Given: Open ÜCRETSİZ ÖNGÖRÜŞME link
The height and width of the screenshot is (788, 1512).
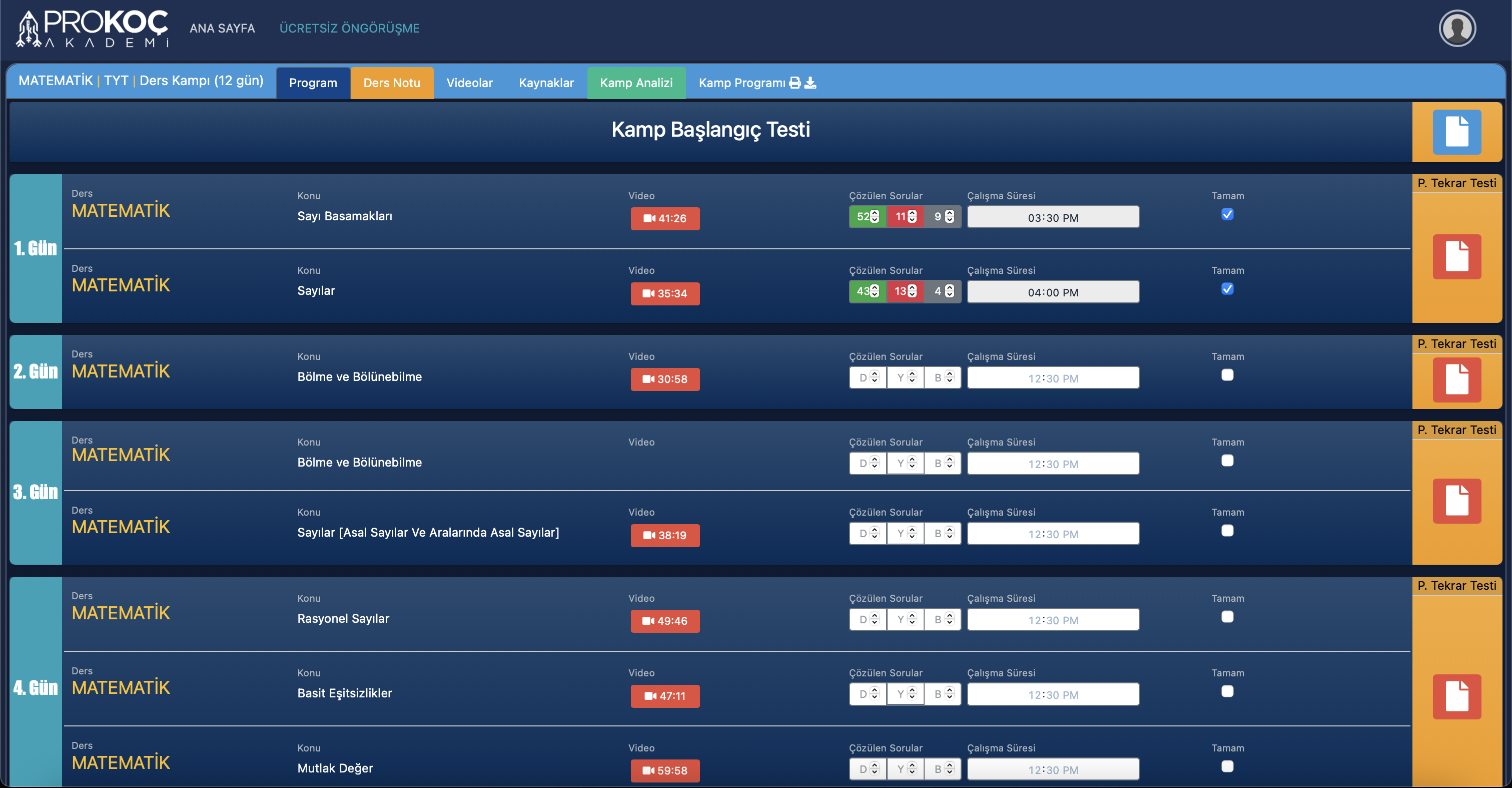Looking at the screenshot, I should pyautogui.click(x=349, y=28).
